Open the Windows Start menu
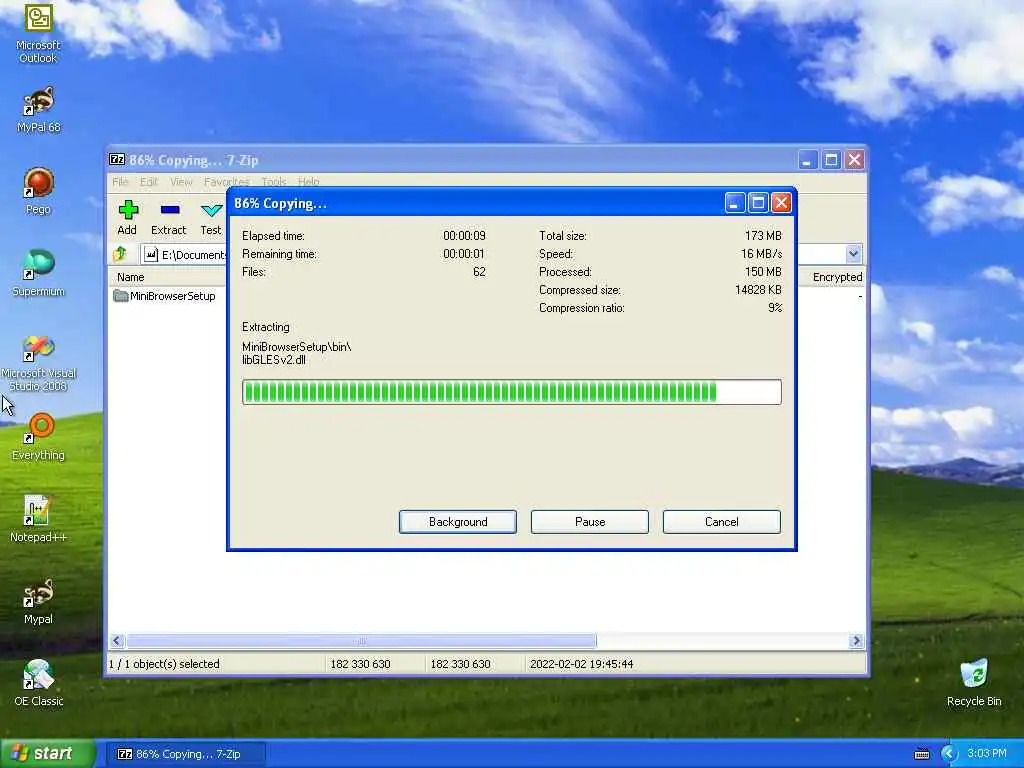This screenshot has width=1024, height=768. click(x=48, y=753)
